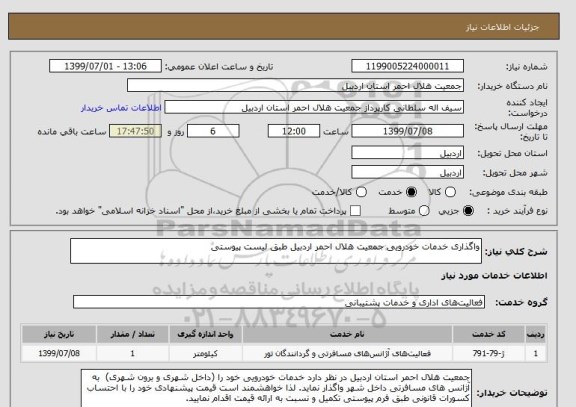
Task: Click the ساعت باقی مانده label
Action: tap(72, 132)
